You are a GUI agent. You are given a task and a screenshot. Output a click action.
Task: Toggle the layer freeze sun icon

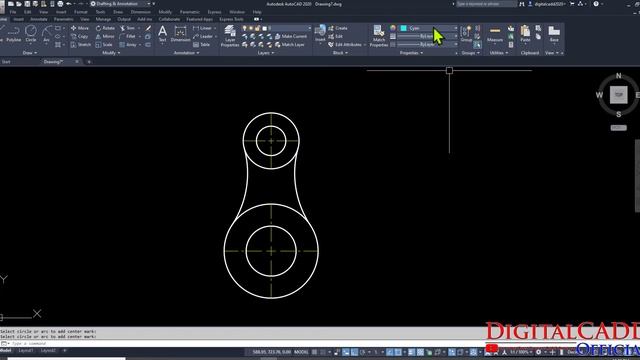click(x=251, y=28)
